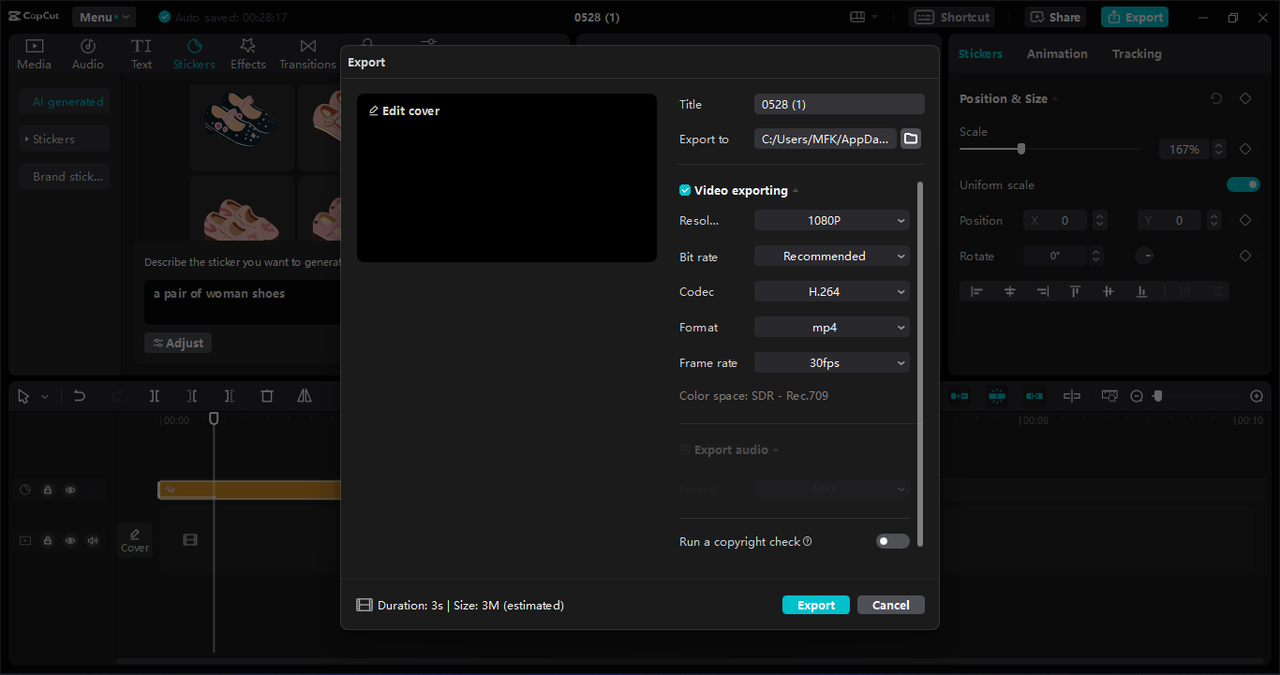This screenshot has height=675, width=1280.
Task: Click Edit cover in the export preview
Action: tap(404, 111)
